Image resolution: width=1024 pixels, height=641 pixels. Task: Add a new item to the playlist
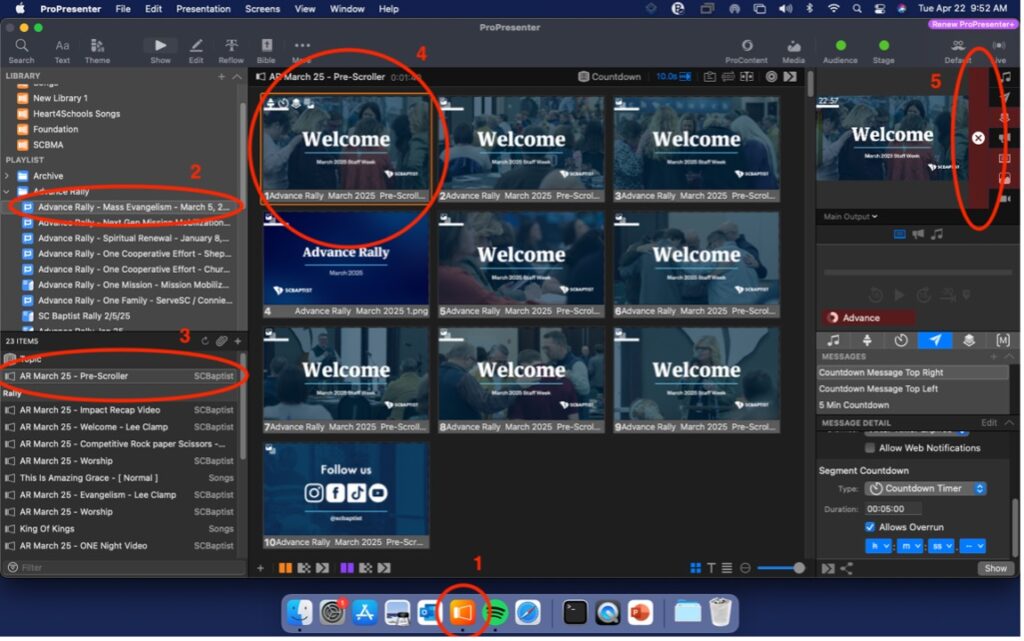tap(238, 341)
